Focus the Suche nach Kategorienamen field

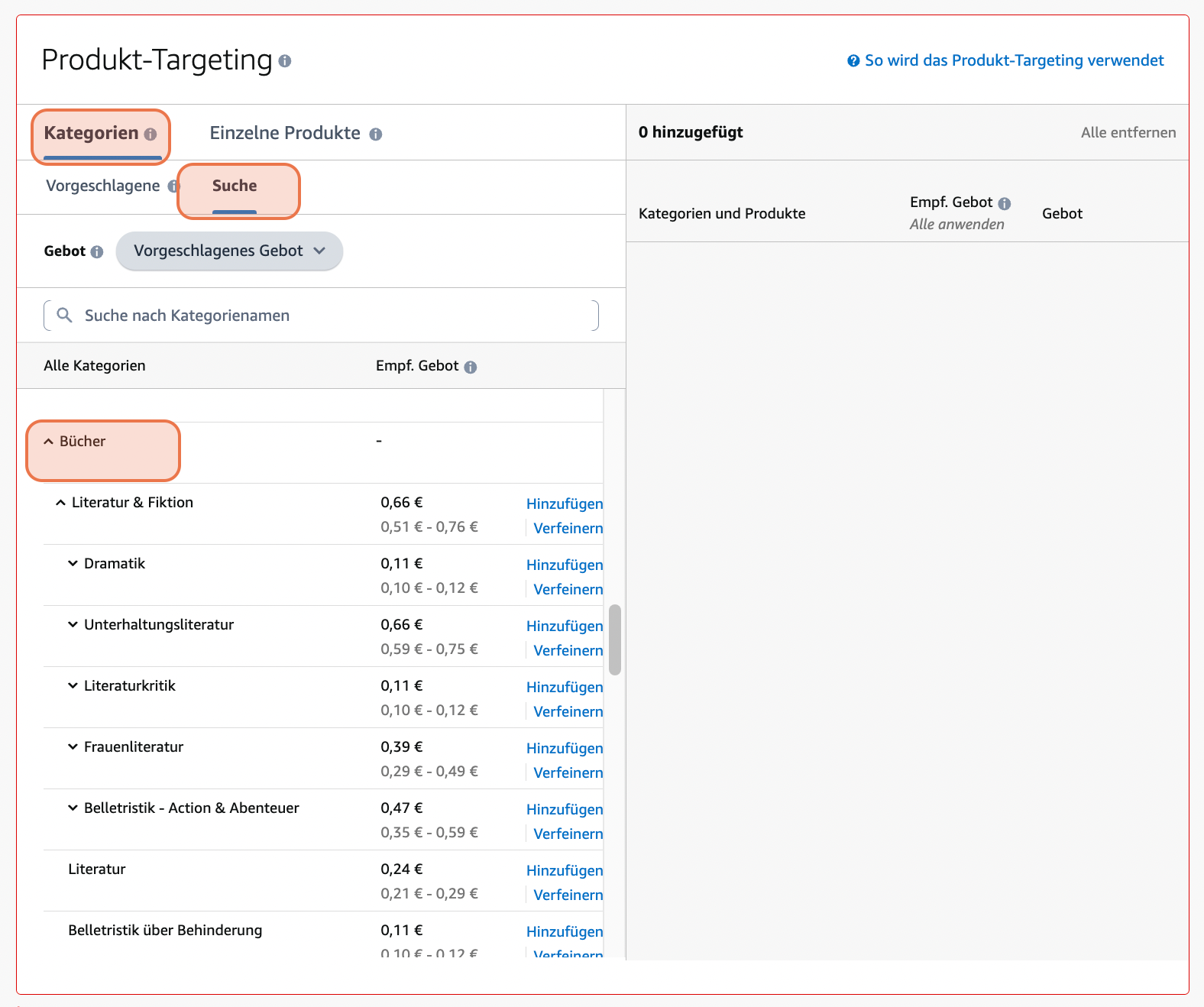(321, 316)
